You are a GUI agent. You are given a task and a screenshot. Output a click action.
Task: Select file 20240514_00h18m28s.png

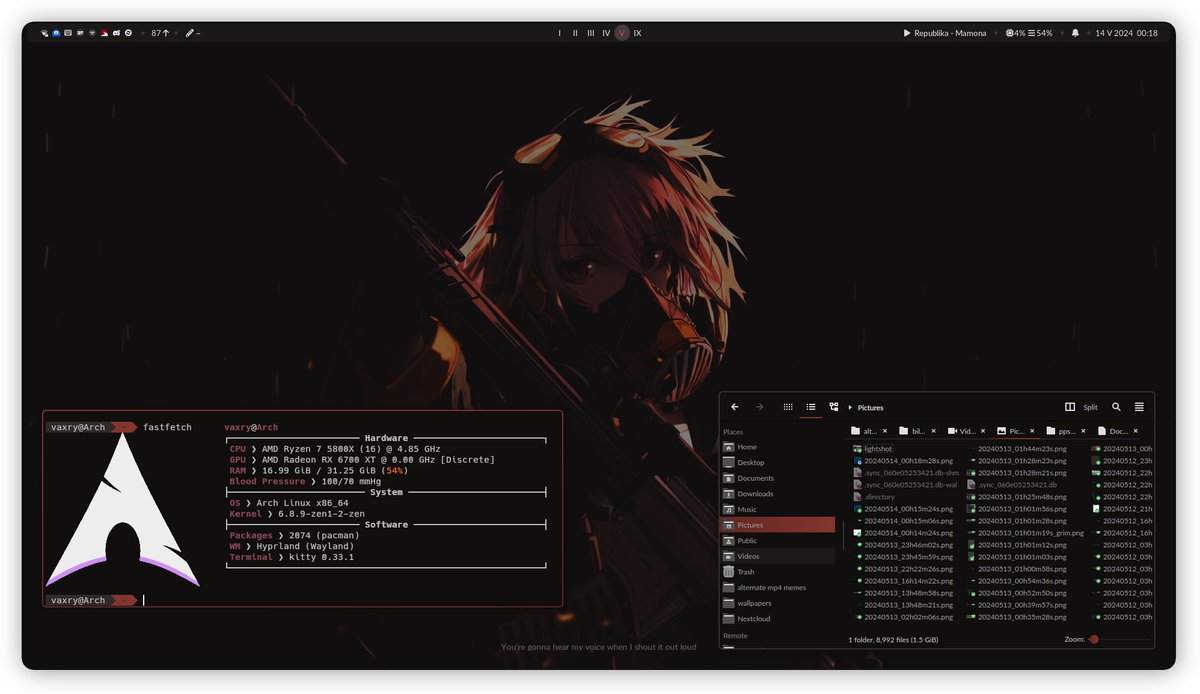point(903,460)
